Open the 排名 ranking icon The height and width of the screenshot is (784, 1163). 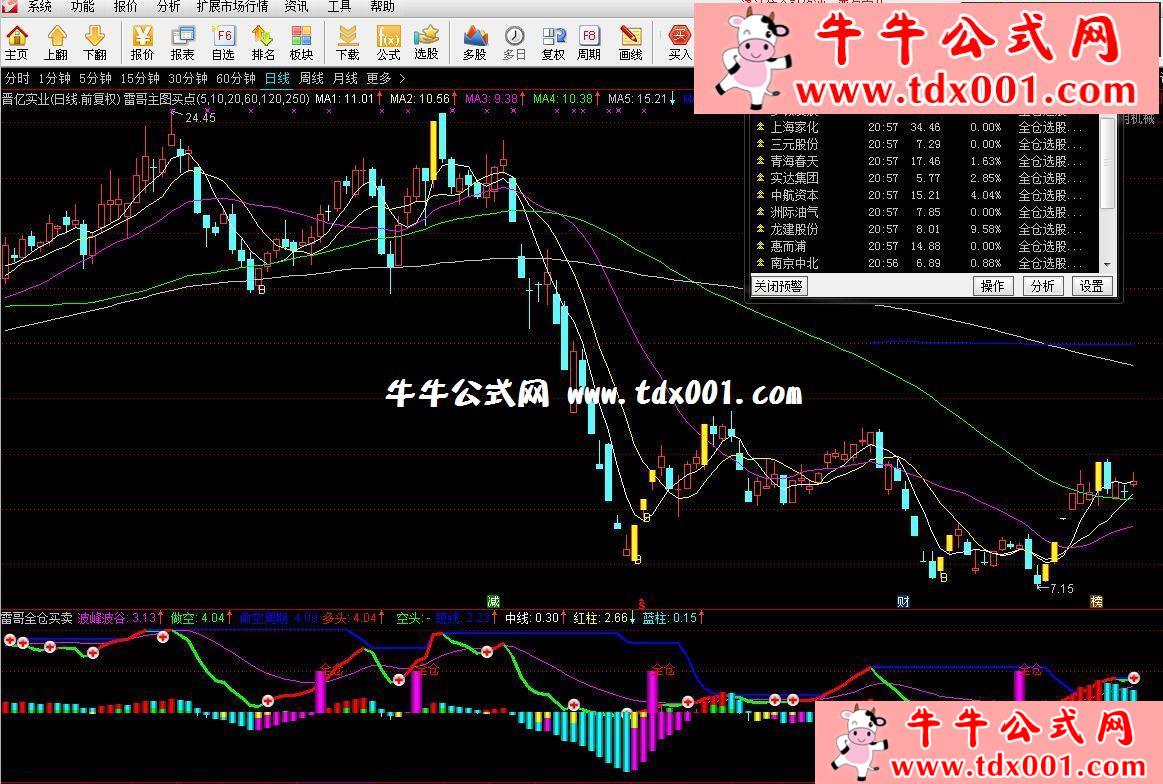[x=263, y=43]
